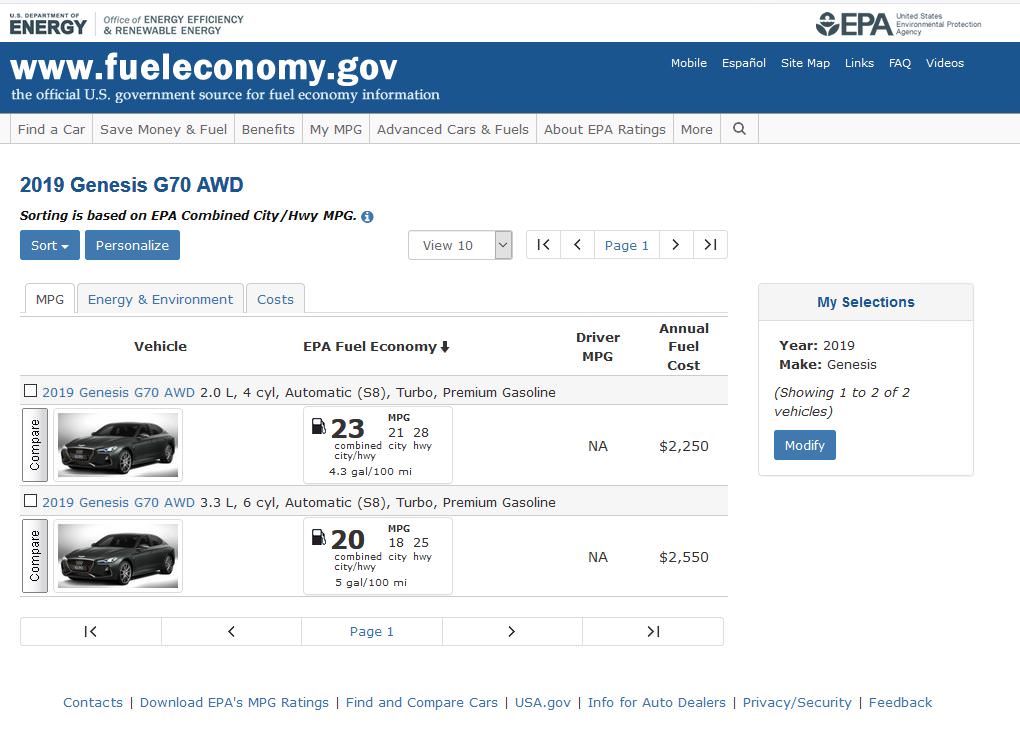Click Page 1 in the bottom pager
Screen dimensions: 1020x752
tap(371, 632)
